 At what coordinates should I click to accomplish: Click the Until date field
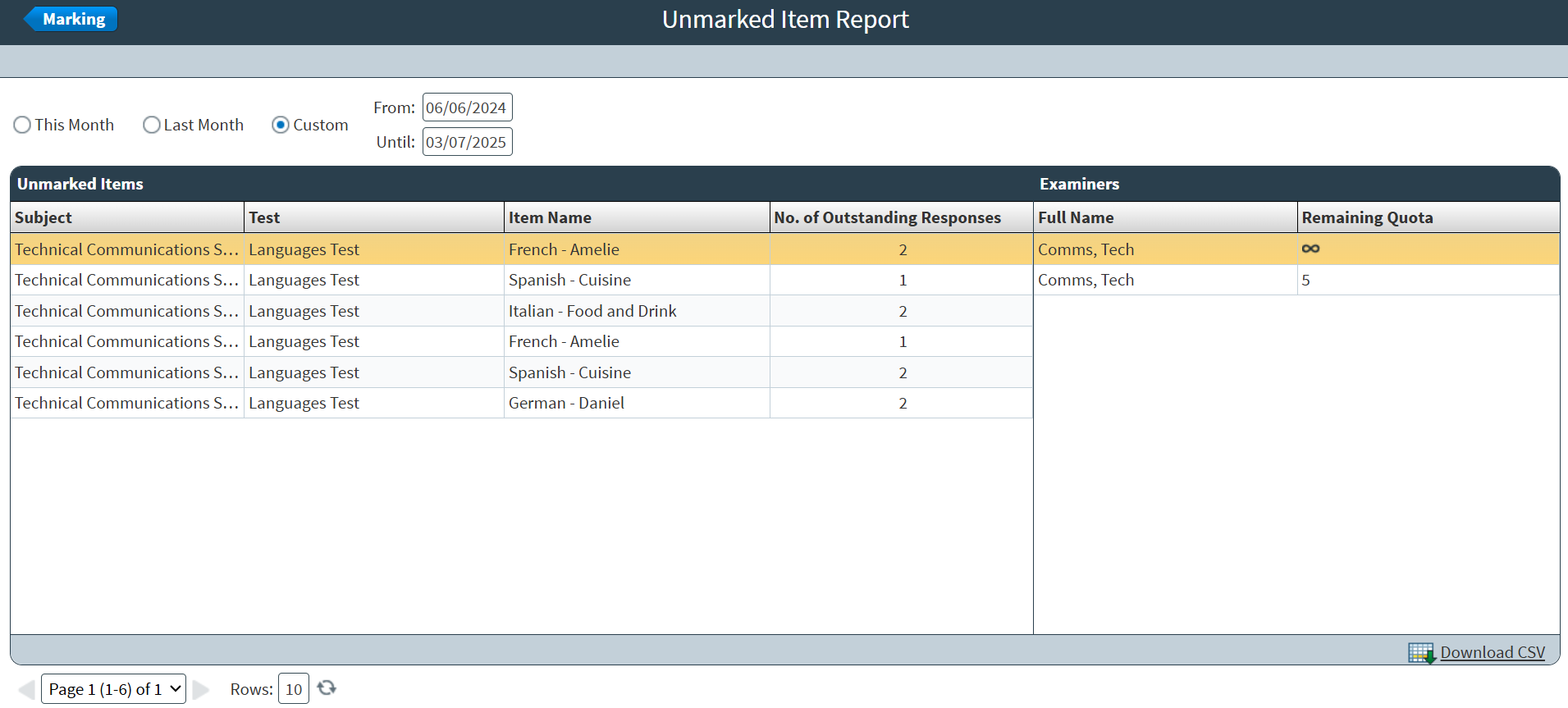467,142
